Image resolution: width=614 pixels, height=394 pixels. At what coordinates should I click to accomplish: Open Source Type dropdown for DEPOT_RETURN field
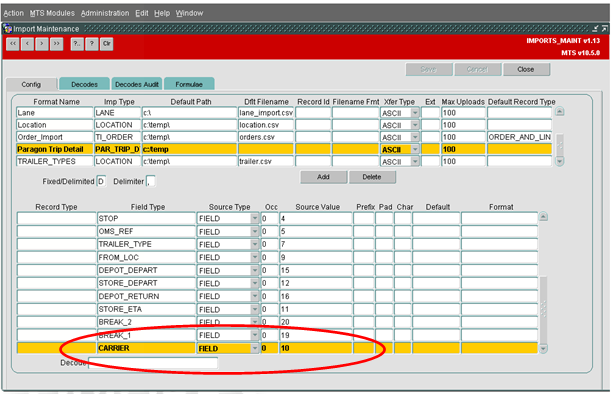pyautogui.click(x=255, y=296)
